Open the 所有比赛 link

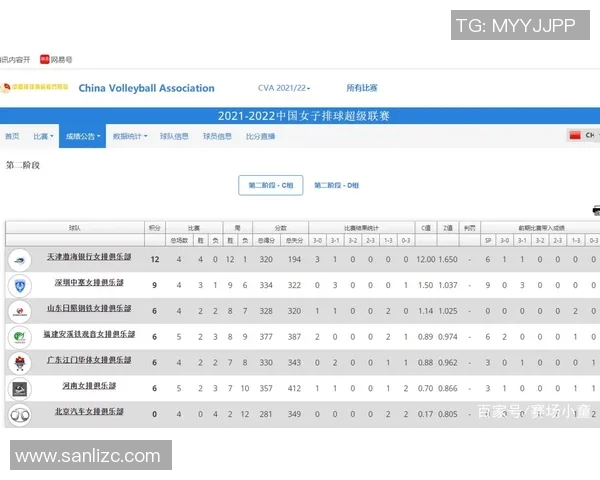pos(362,88)
